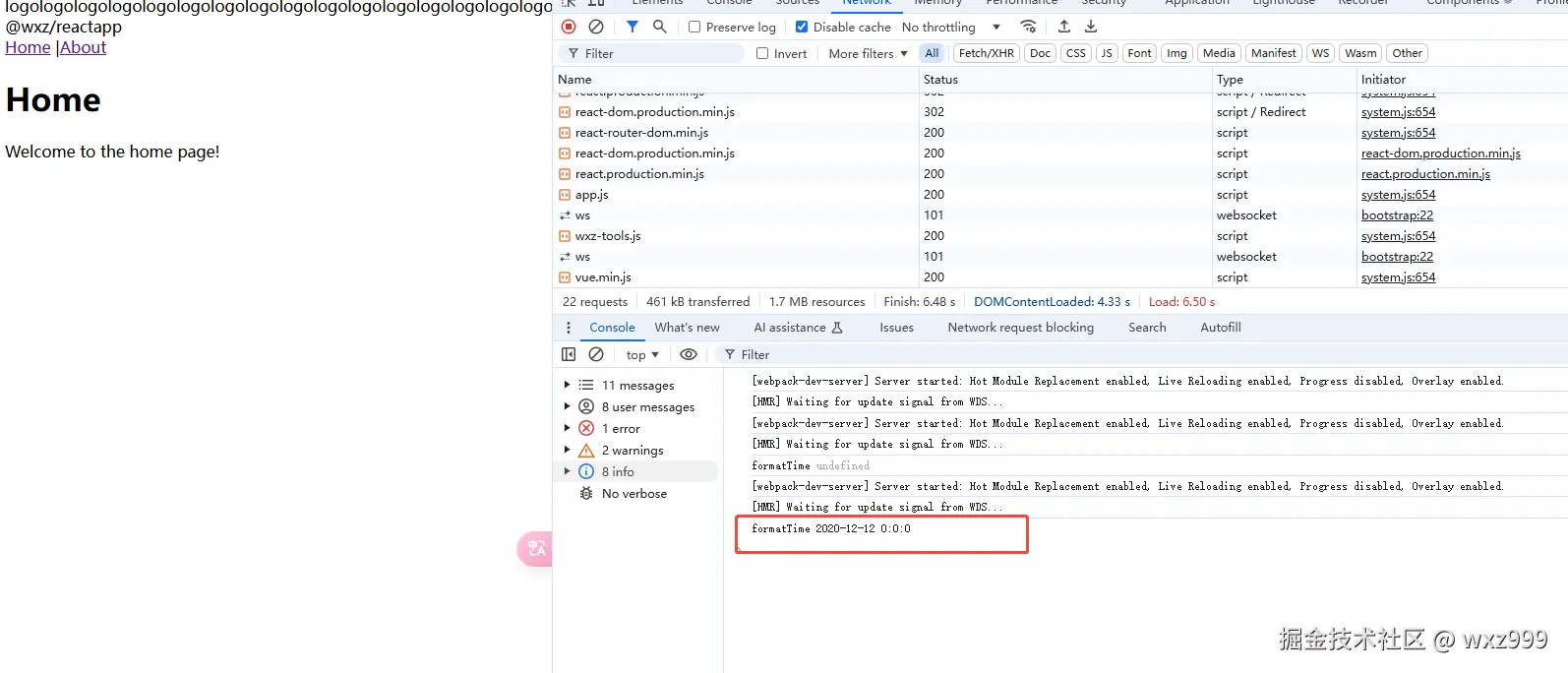Open the Network request blocking tab

pyautogui.click(x=1020, y=328)
